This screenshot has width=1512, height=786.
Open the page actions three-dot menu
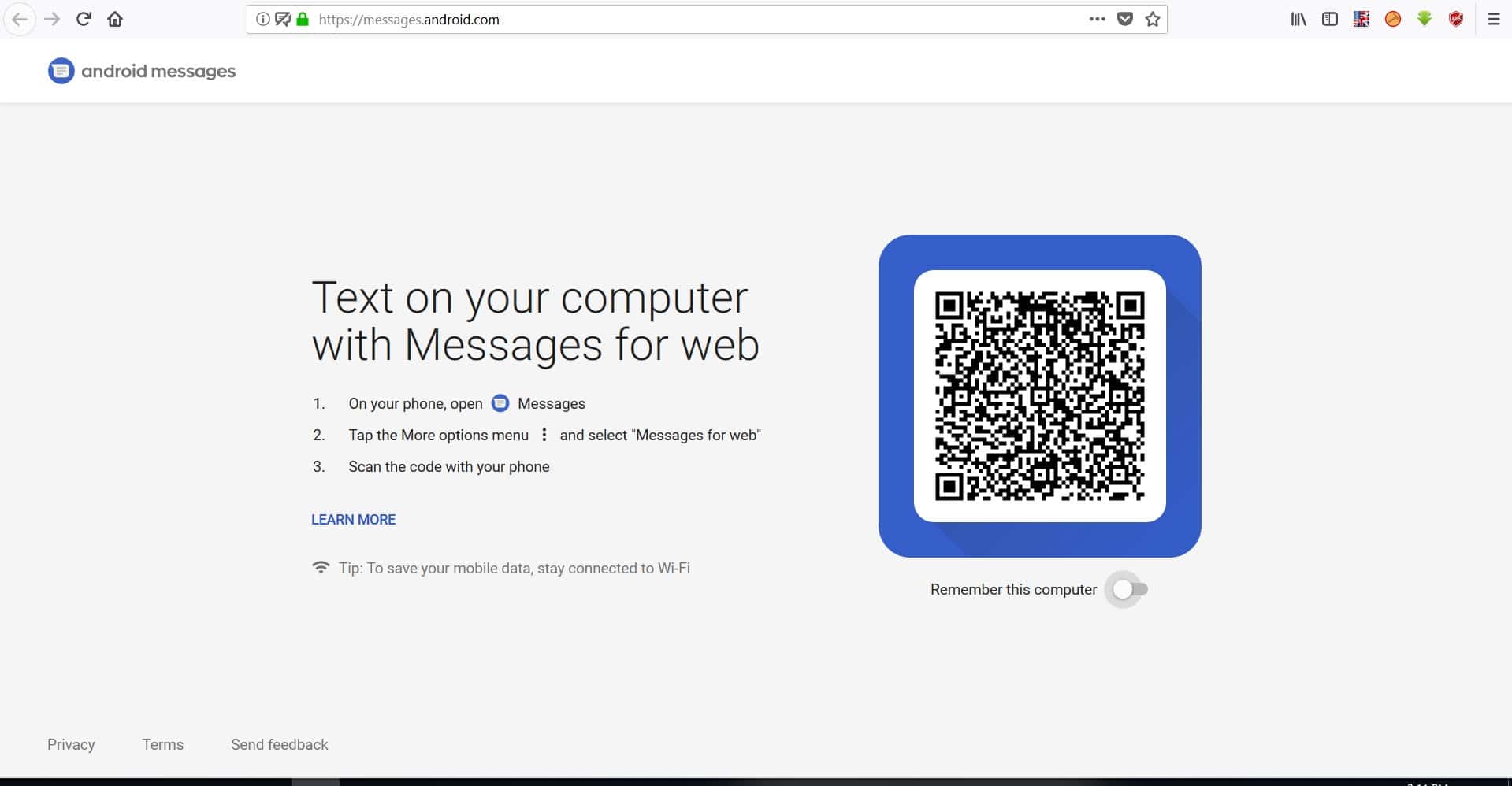1097,20
